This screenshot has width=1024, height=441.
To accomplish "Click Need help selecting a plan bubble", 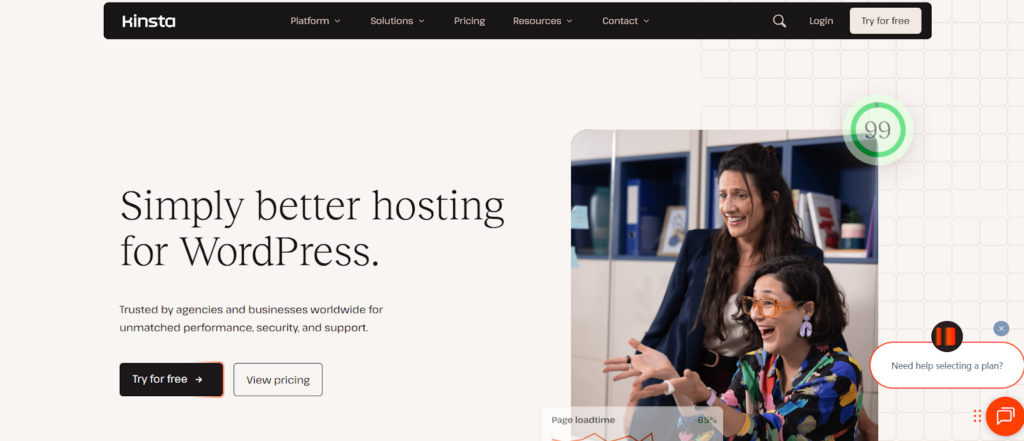I will 947,366.
